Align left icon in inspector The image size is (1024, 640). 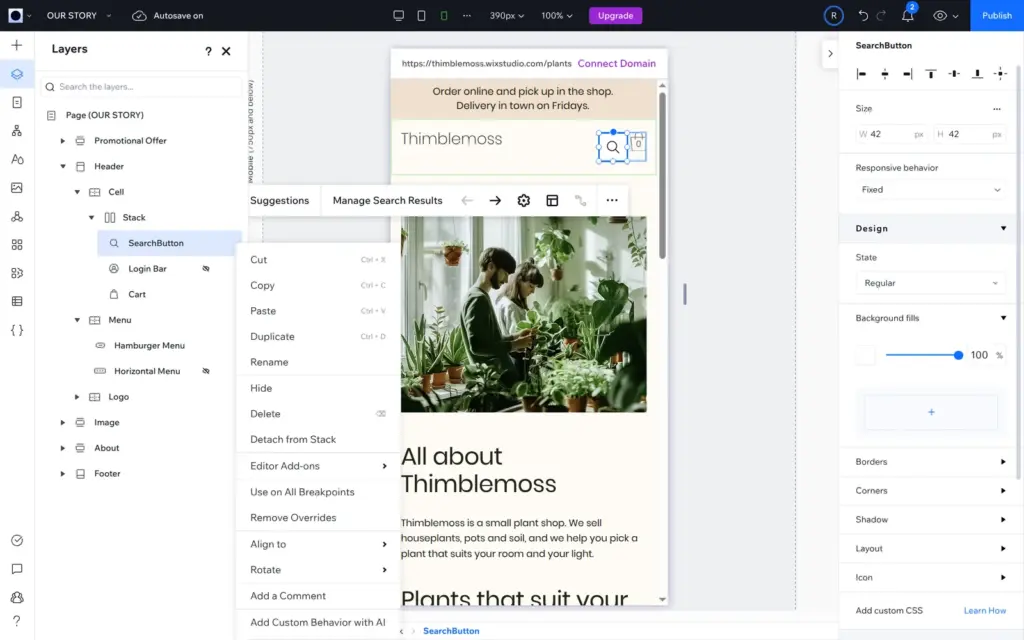(861, 74)
